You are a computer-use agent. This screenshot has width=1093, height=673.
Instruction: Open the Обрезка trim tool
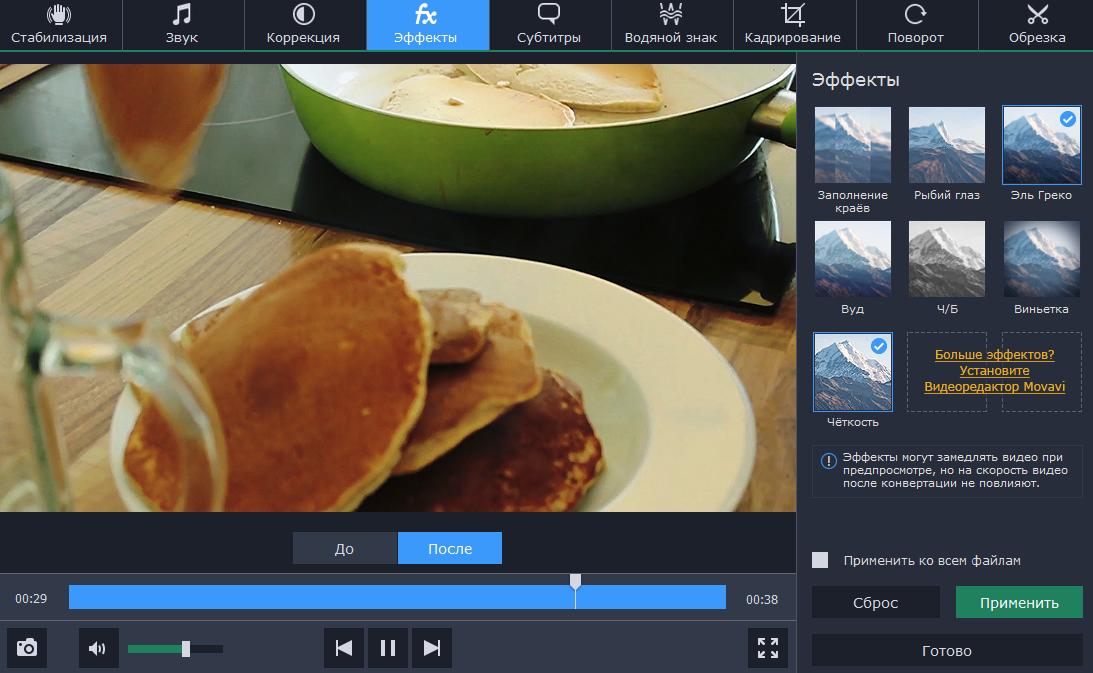(1037, 25)
